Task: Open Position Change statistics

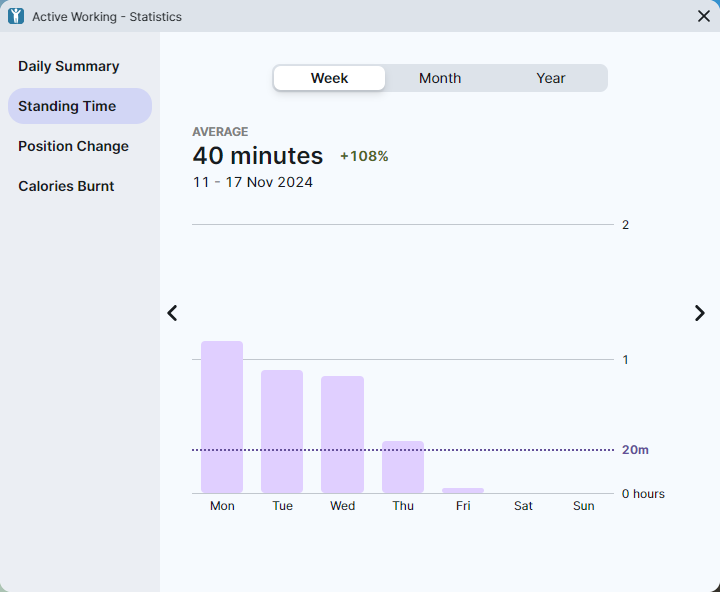Action: (73, 146)
